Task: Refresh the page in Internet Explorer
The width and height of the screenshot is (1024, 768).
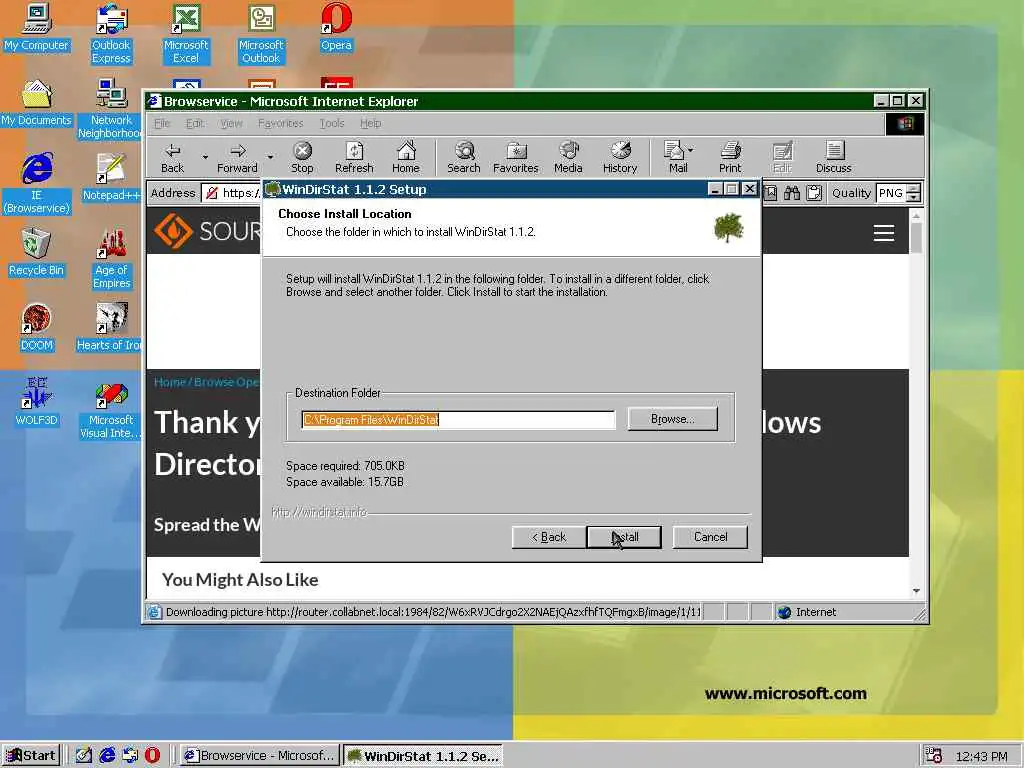Action: click(x=354, y=157)
